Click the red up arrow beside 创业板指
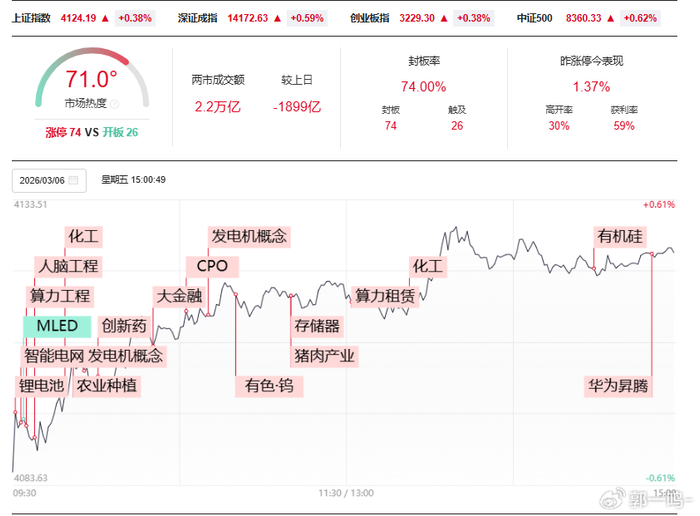 (x=444, y=18)
